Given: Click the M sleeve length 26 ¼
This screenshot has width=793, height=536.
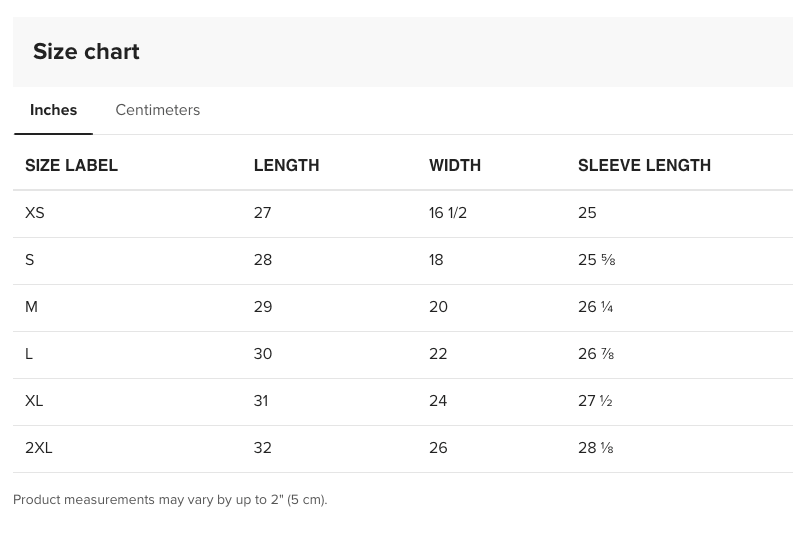Looking at the screenshot, I should click(x=595, y=307).
